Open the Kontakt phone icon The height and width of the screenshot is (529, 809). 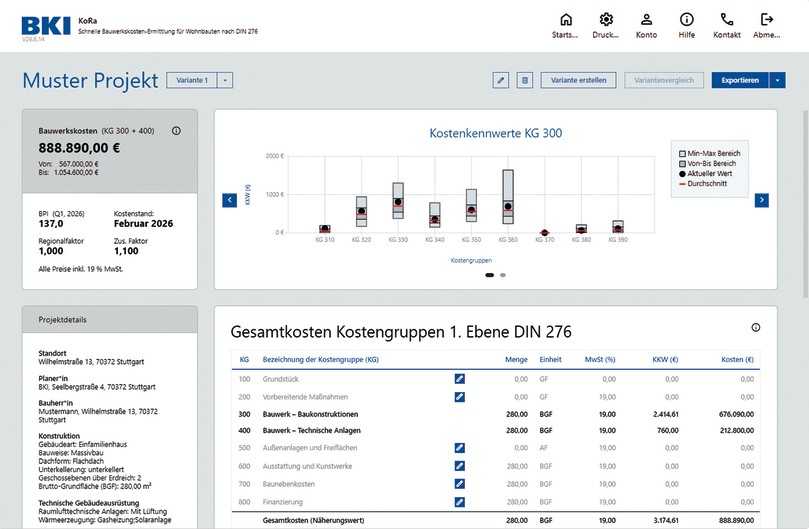[726, 20]
